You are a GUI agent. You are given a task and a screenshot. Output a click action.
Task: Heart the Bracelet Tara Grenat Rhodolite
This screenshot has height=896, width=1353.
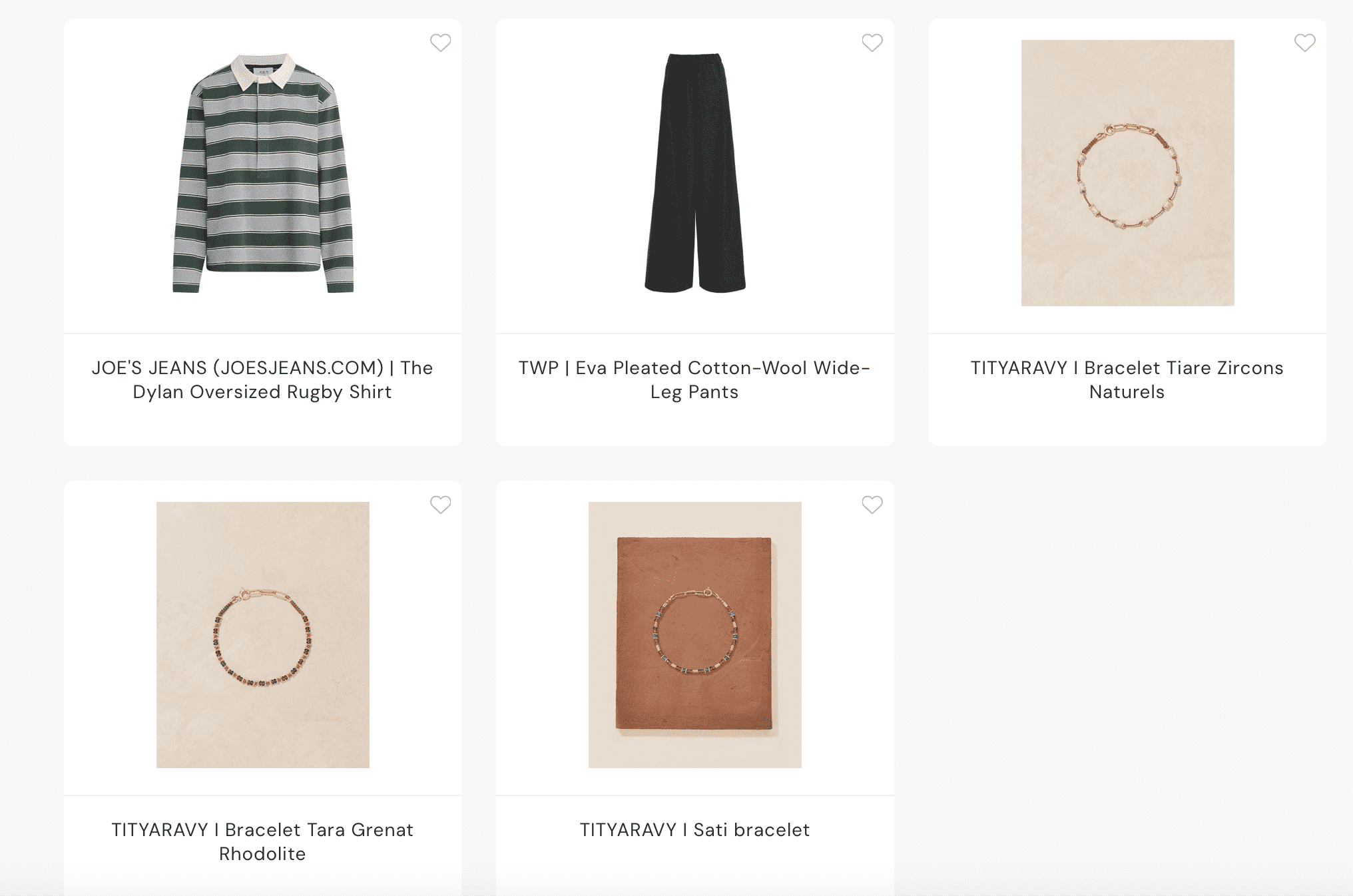tap(440, 505)
